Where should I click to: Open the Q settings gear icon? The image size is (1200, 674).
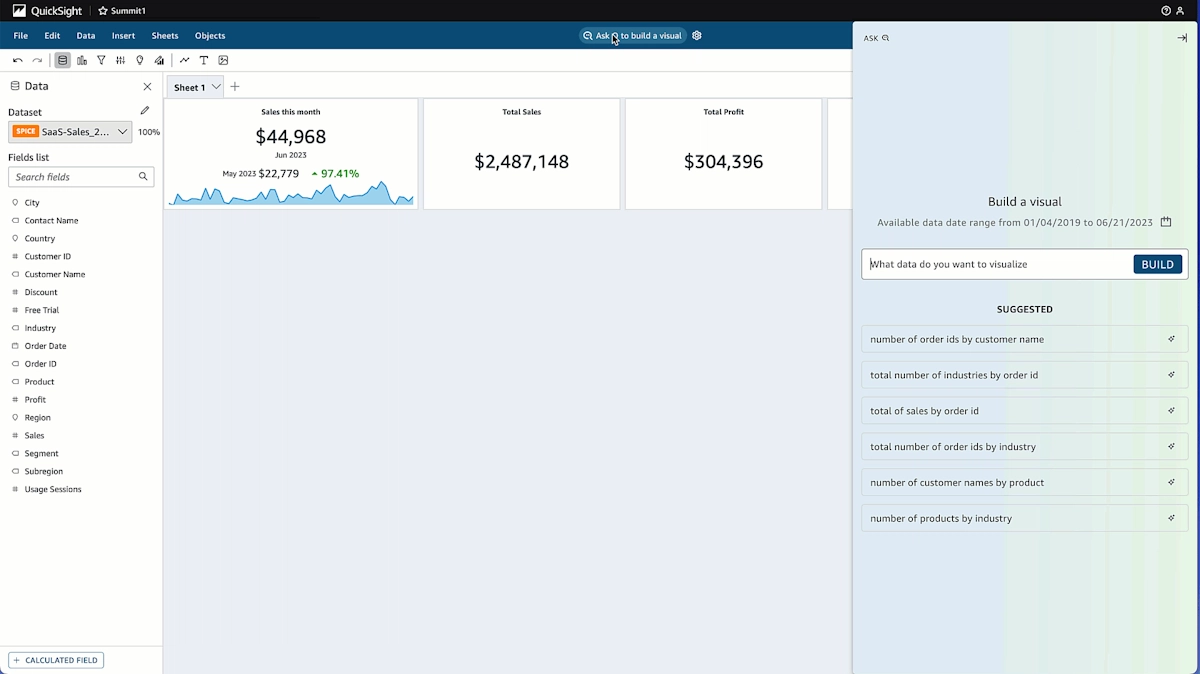(x=697, y=35)
